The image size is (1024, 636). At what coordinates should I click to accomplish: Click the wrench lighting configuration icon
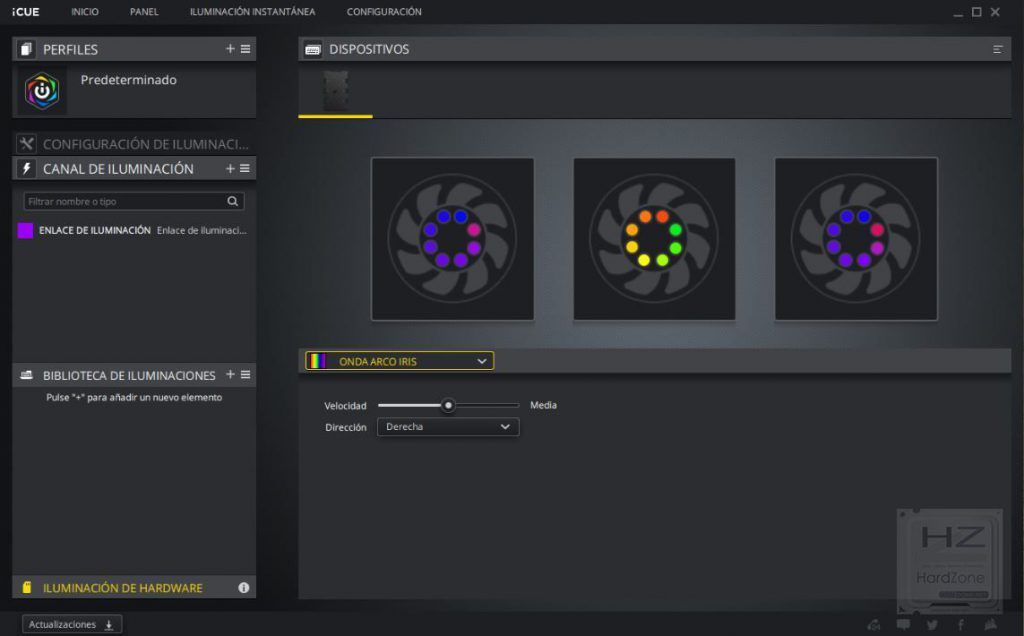coord(26,144)
